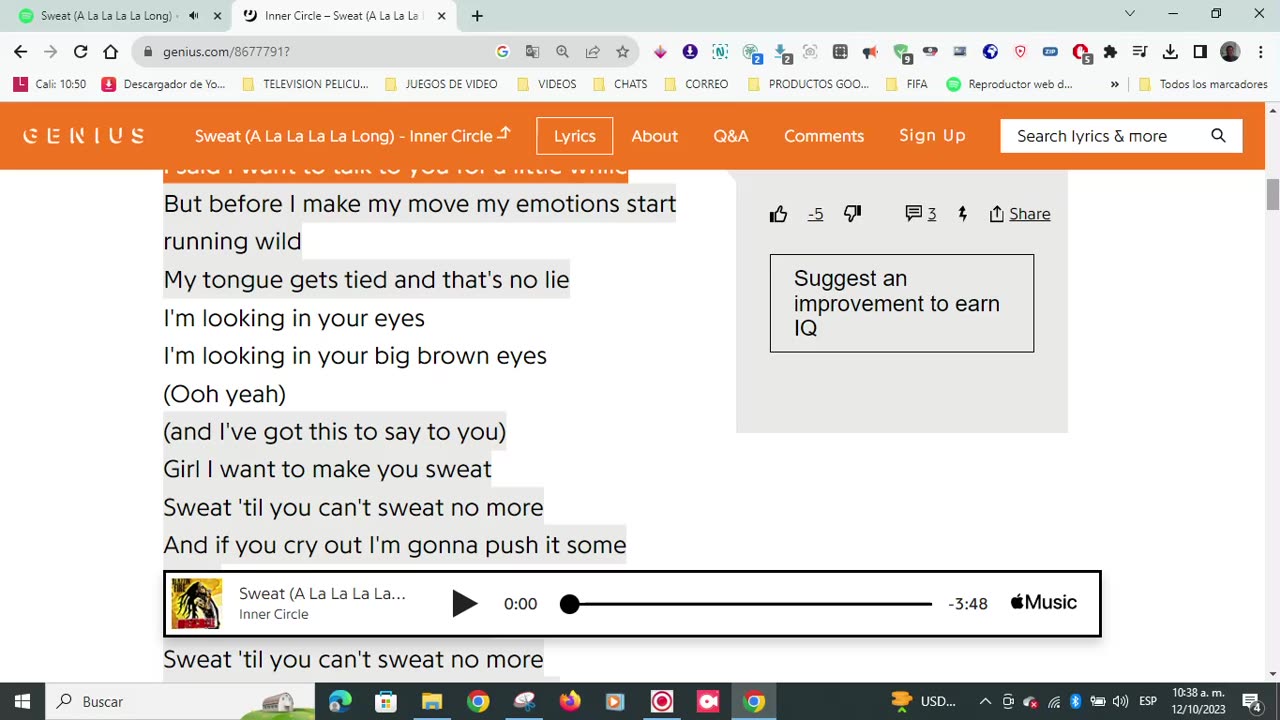Open the album art thumbnail in player
1280x720 pixels.
click(196, 603)
